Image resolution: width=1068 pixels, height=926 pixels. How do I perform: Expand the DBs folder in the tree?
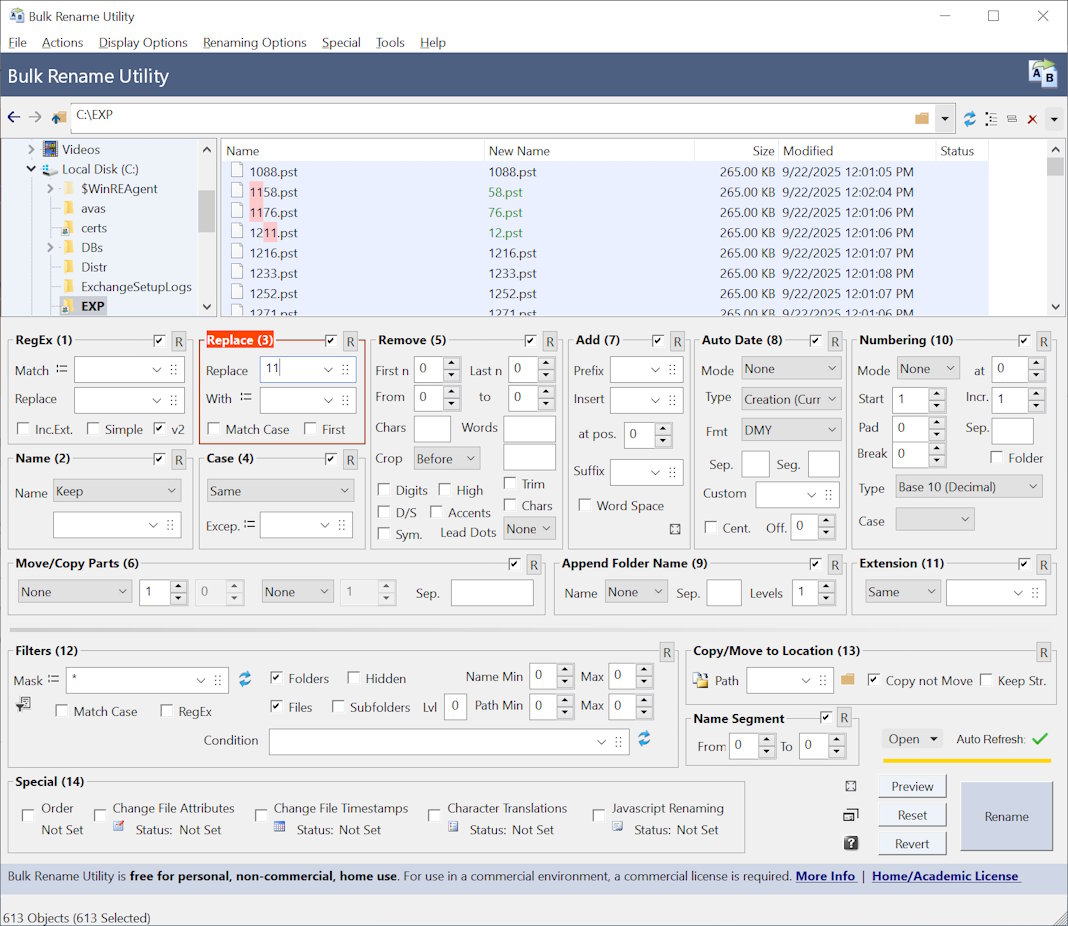[x=50, y=248]
